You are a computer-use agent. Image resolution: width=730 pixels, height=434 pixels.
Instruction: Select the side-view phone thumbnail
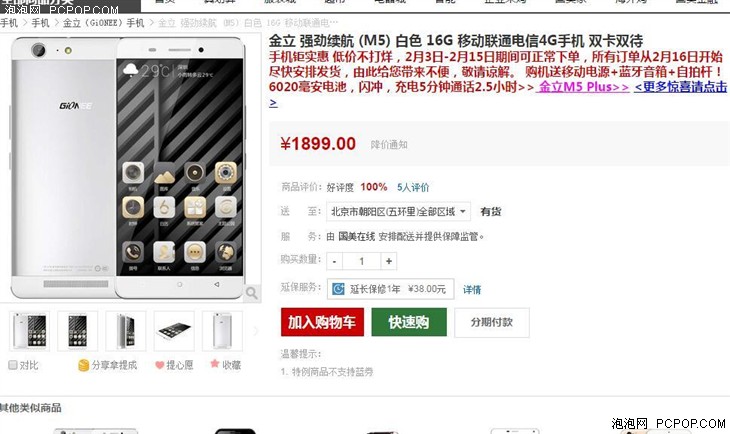coord(126,331)
